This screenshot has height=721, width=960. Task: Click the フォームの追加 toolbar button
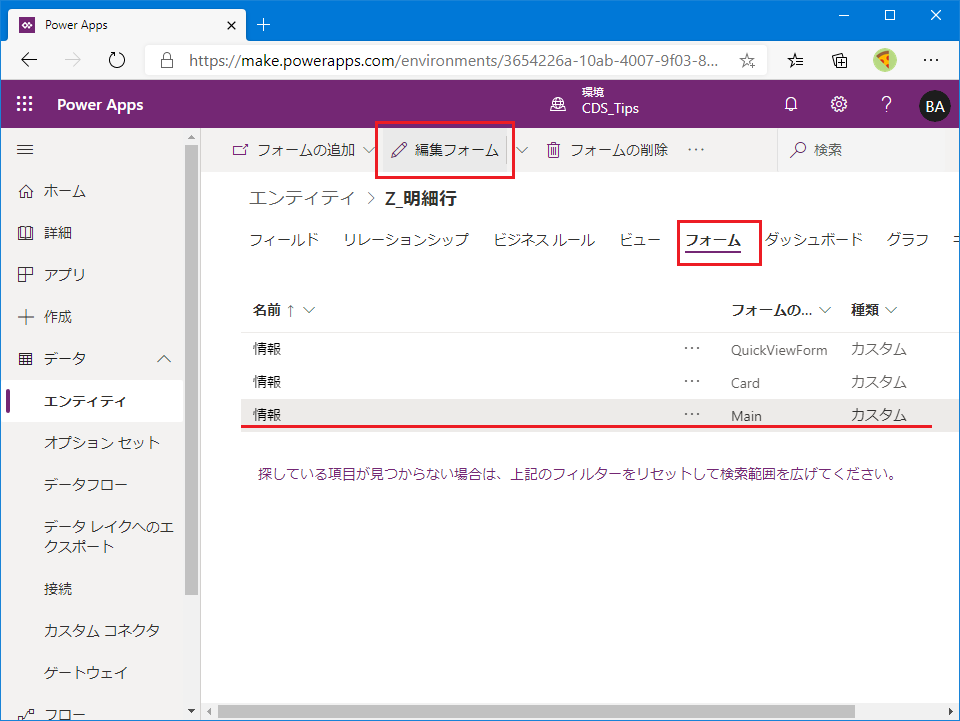[294, 150]
